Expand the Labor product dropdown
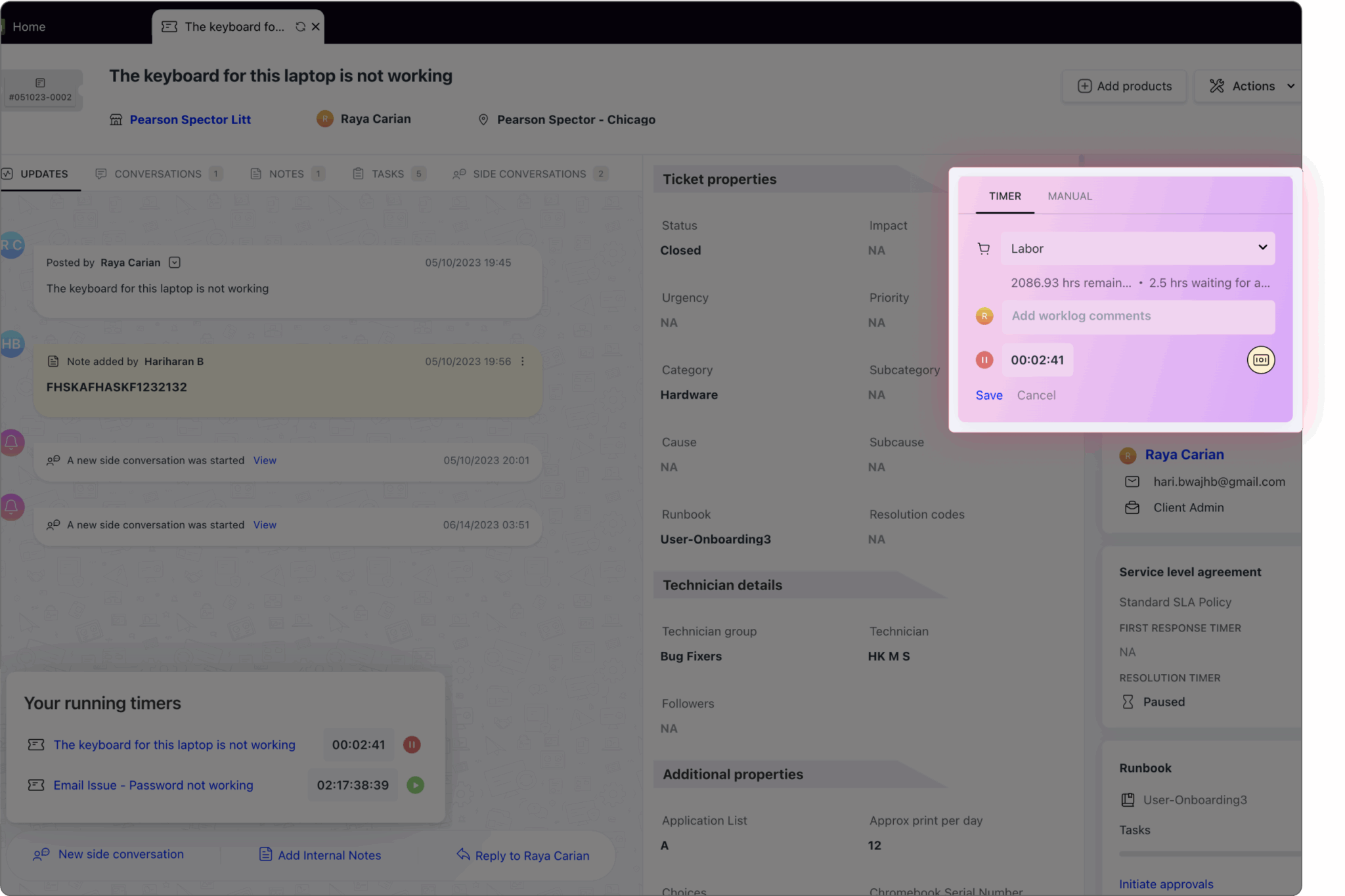 [x=1262, y=248]
